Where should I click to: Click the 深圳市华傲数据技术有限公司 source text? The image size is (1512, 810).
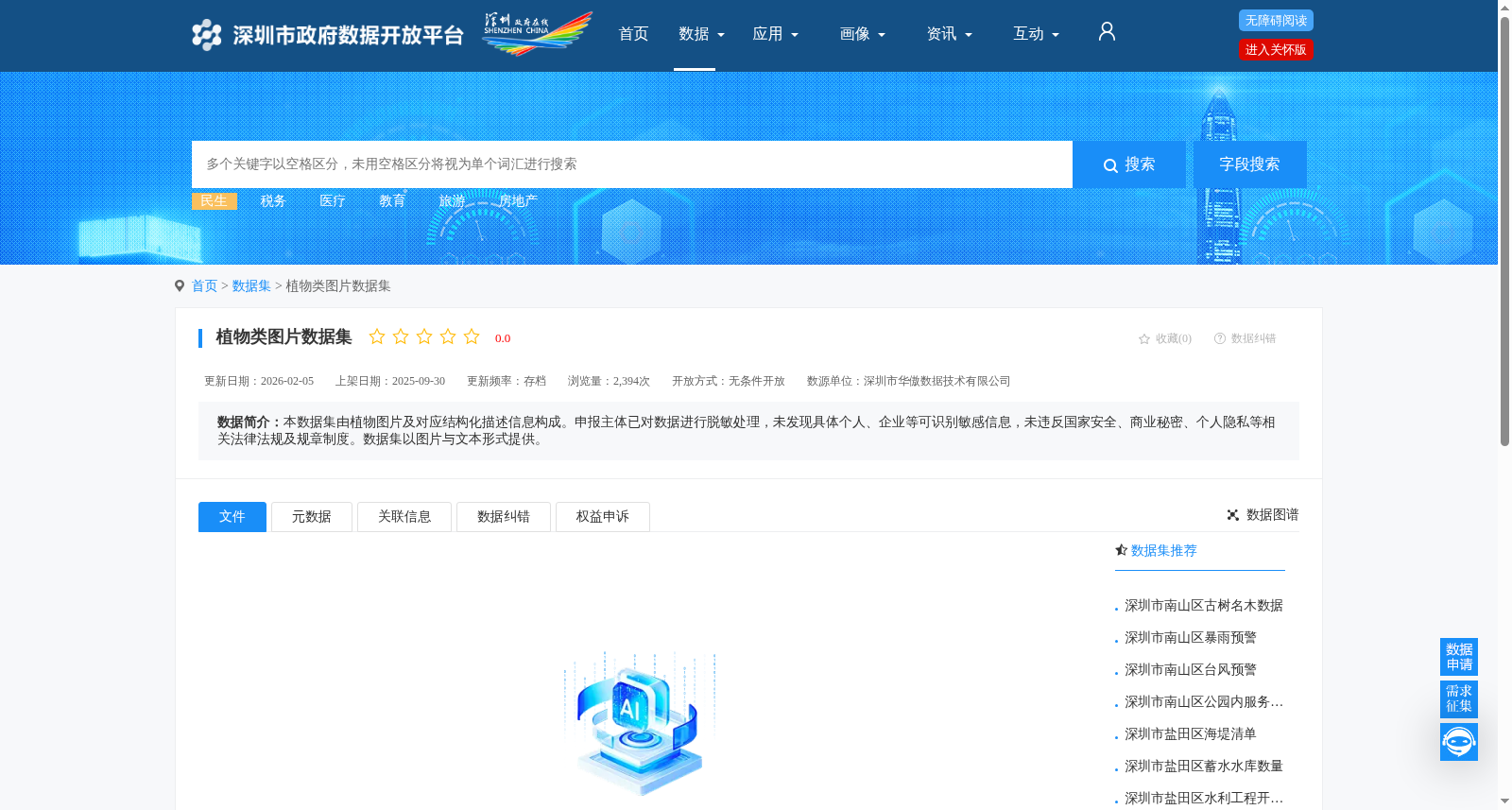936,381
